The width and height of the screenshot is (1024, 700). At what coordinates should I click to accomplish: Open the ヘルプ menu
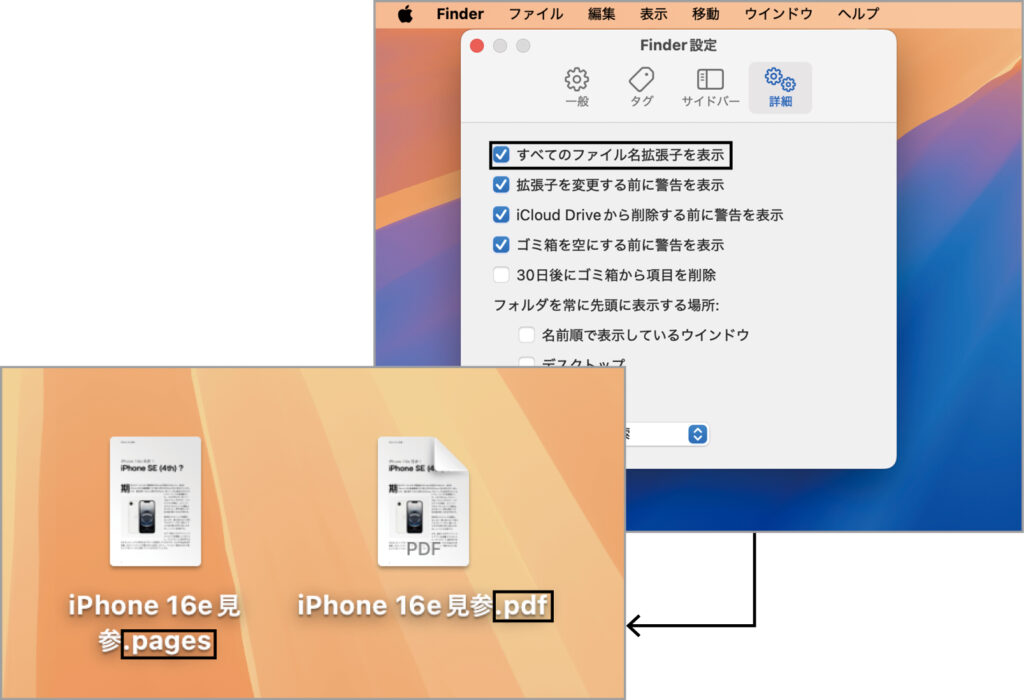pyautogui.click(x=858, y=14)
